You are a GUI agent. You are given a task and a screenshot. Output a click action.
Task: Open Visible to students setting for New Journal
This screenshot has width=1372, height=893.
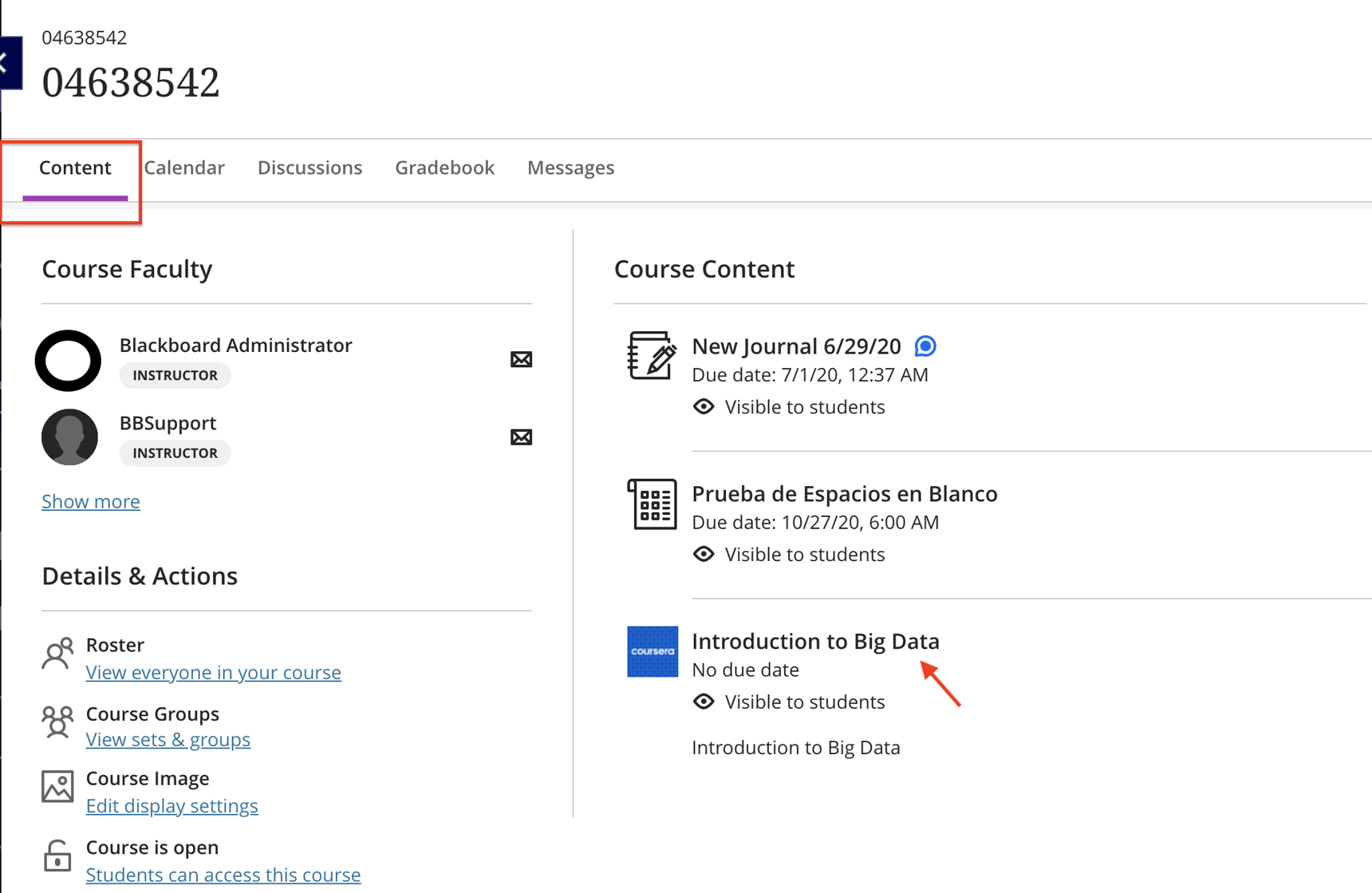point(804,407)
